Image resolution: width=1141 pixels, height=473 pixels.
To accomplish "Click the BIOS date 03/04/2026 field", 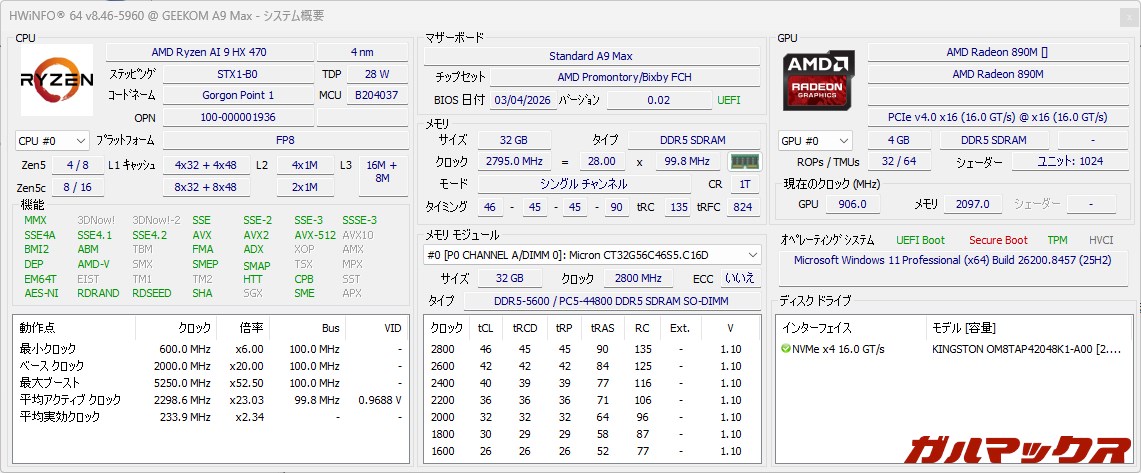I will [524, 100].
